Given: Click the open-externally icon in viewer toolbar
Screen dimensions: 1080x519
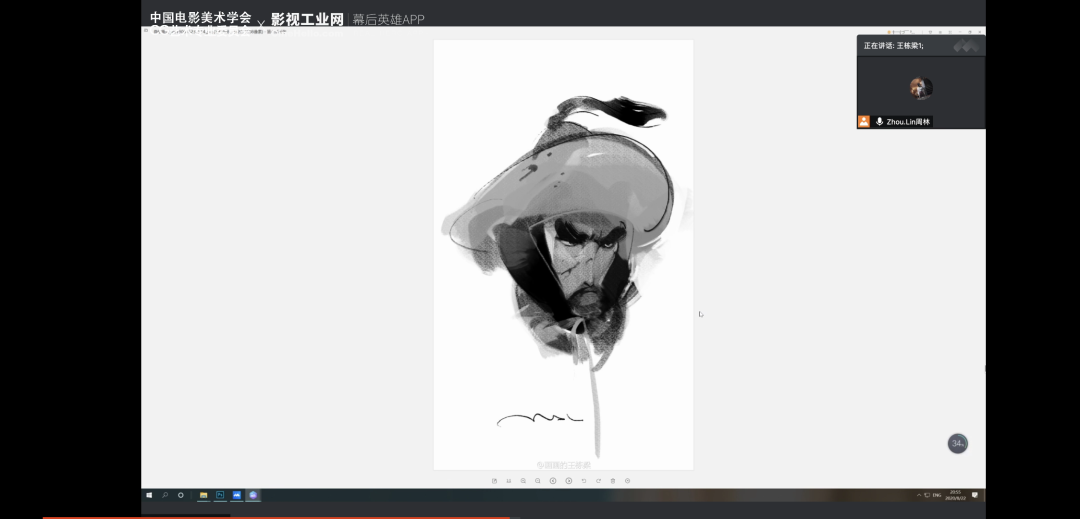Looking at the screenshot, I should (x=494, y=481).
